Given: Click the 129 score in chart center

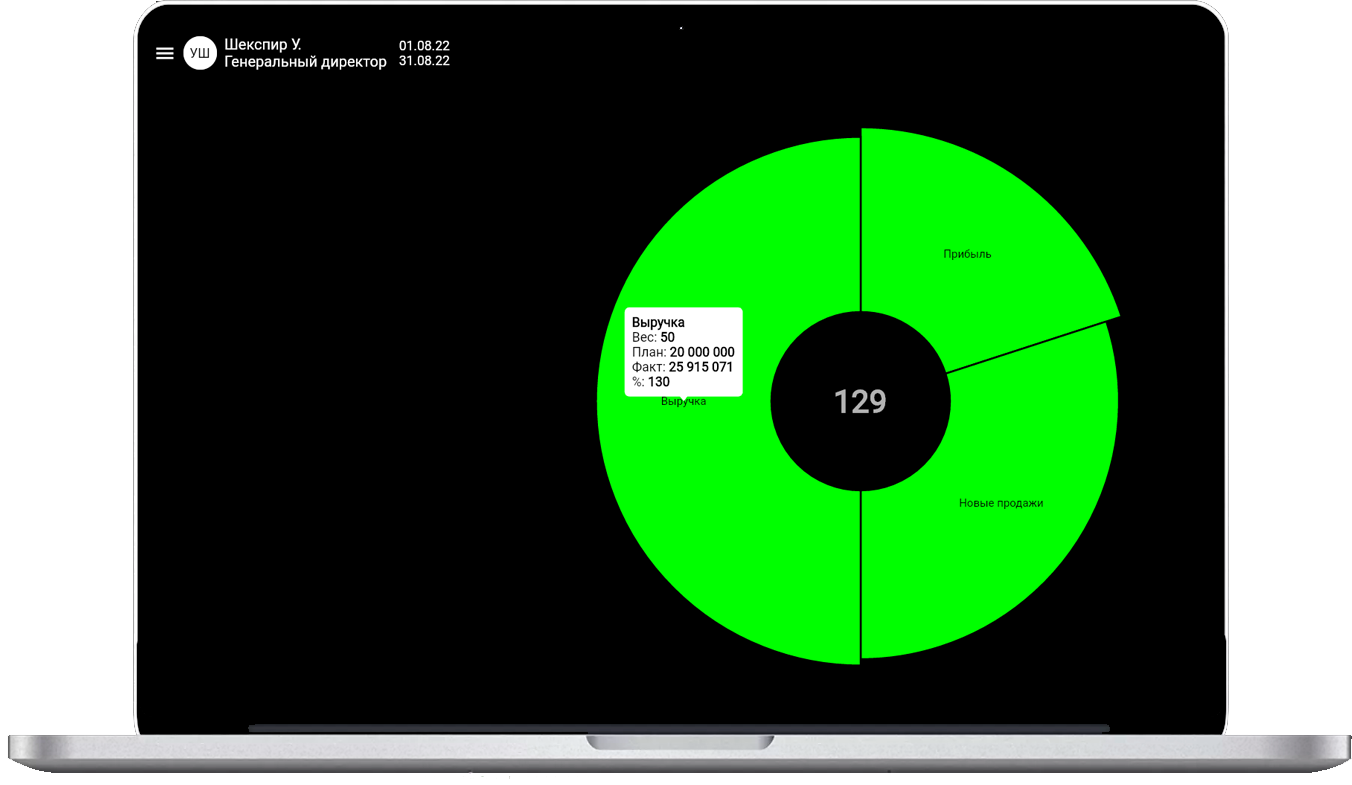Looking at the screenshot, I should tap(860, 401).
